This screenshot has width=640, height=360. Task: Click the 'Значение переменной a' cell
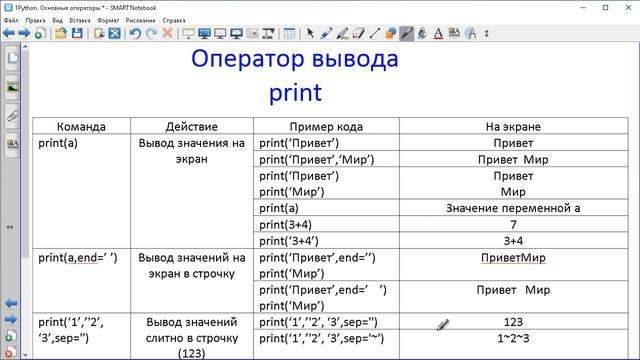[x=513, y=208]
